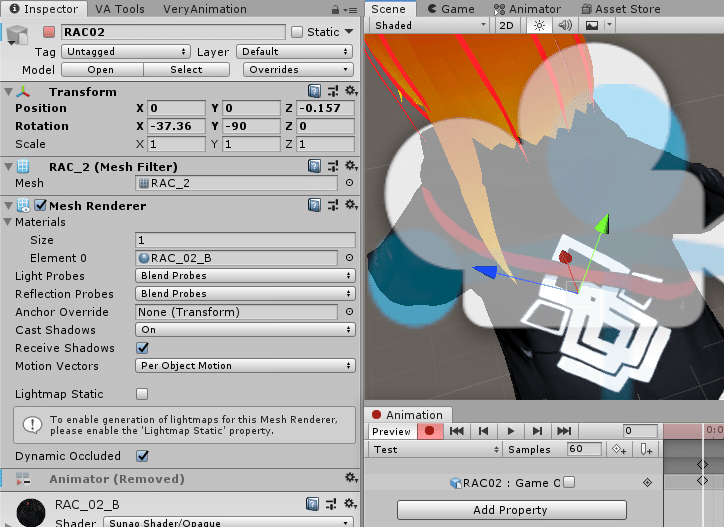The width and height of the screenshot is (724, 527).
Task: Pick Anchor Override object selector circle
Action: [350, 312]
